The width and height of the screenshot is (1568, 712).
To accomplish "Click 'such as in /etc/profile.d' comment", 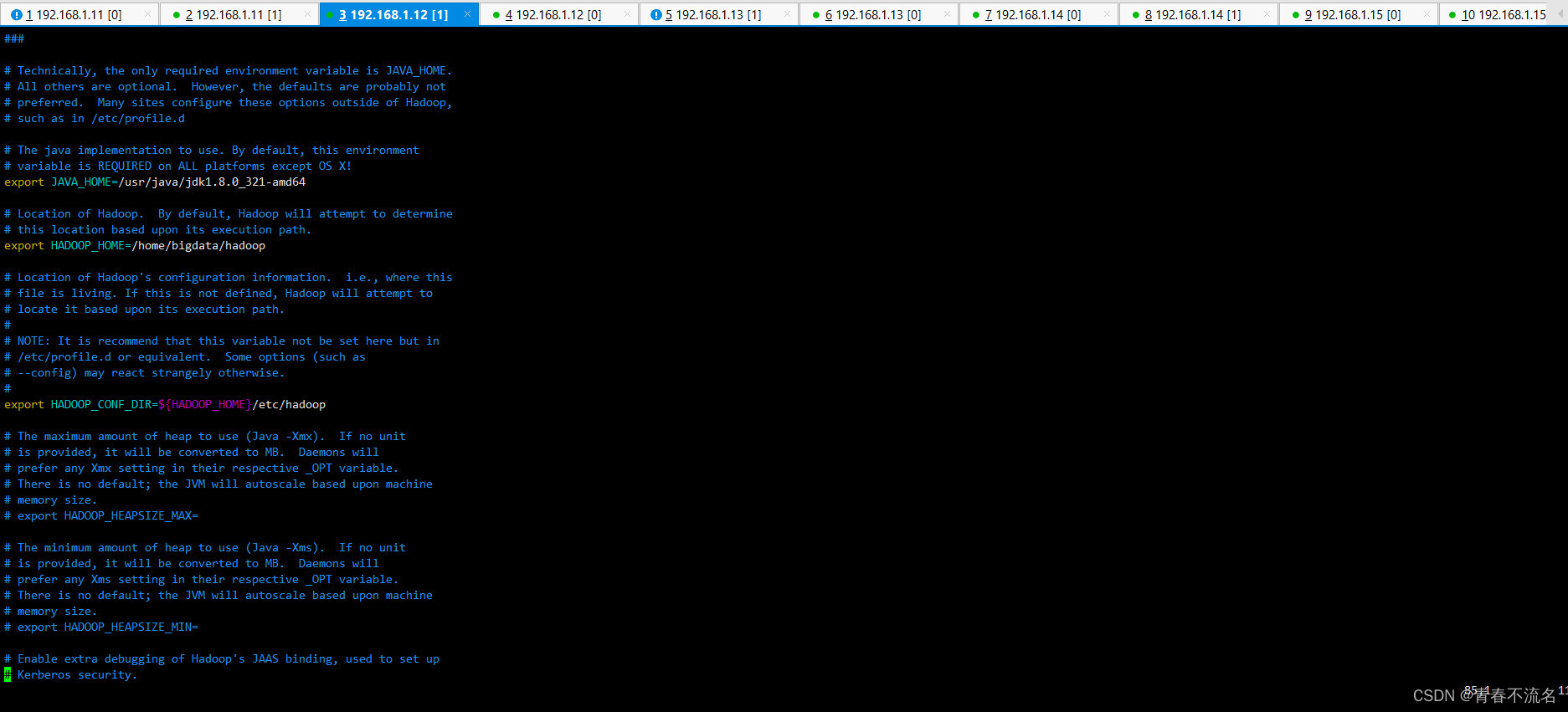I will point(95,118).
